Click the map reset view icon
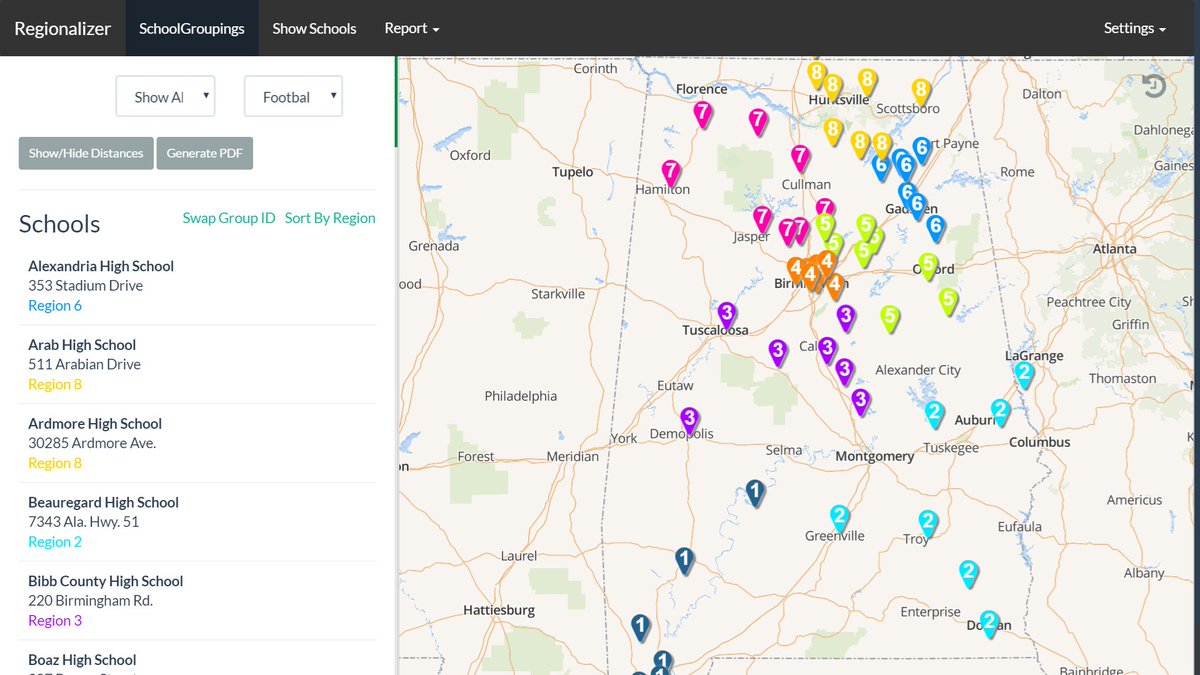The height and width of the screenshot is (675, 1200). coord(1152,86)
